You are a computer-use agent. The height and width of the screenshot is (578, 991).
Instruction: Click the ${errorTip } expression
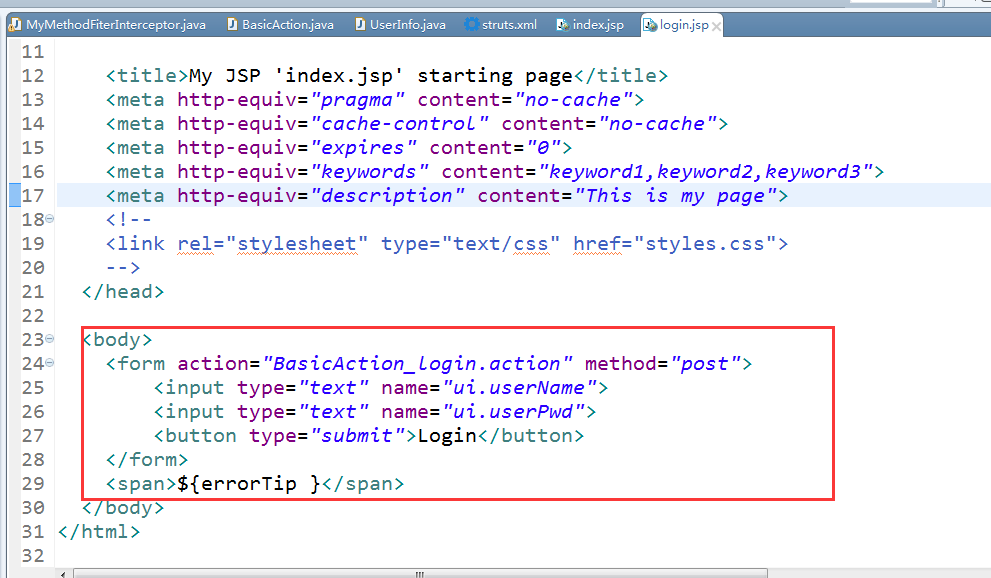tap(249, 484)
